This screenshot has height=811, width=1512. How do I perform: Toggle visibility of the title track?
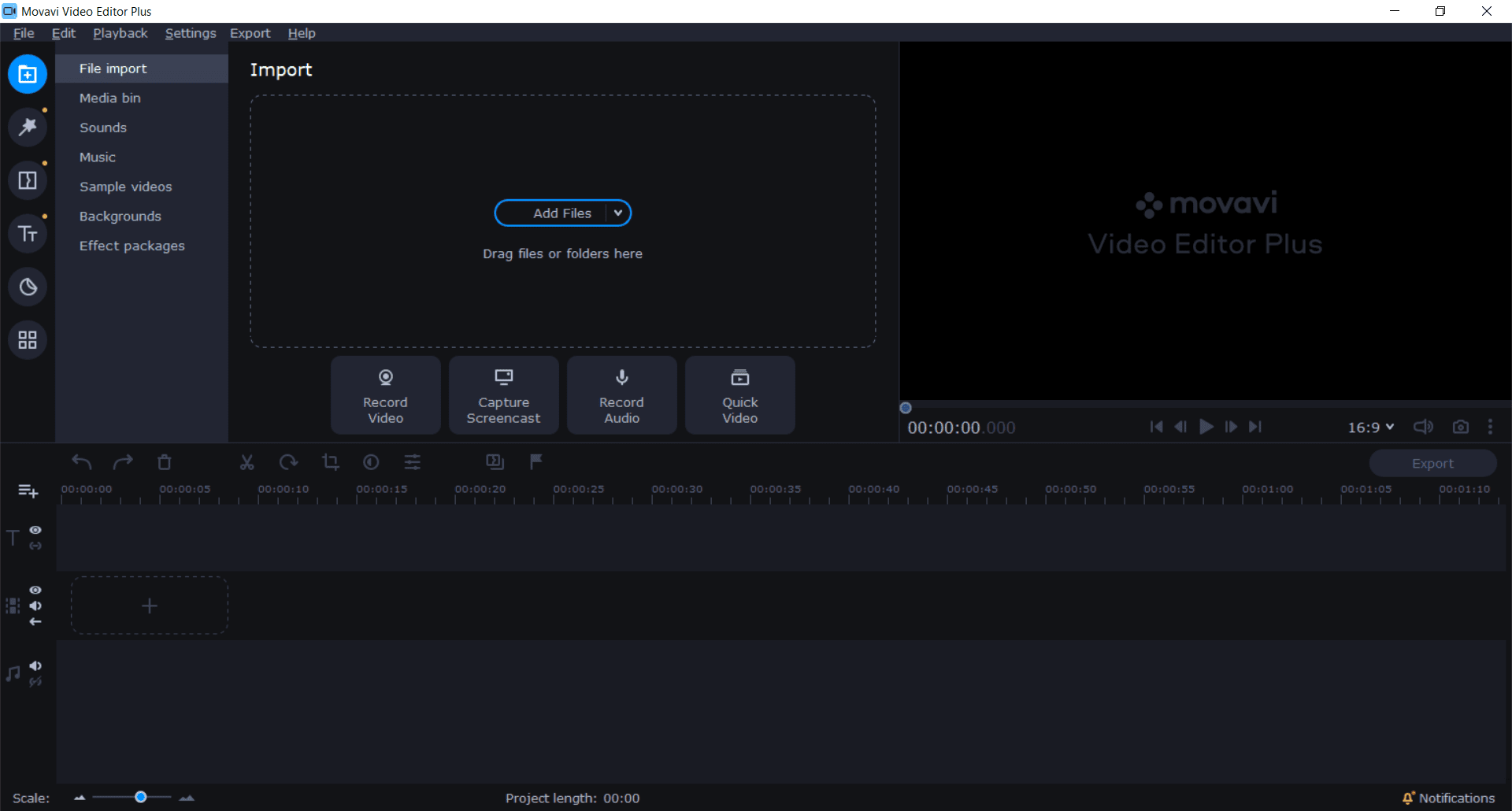coord(35,529)
